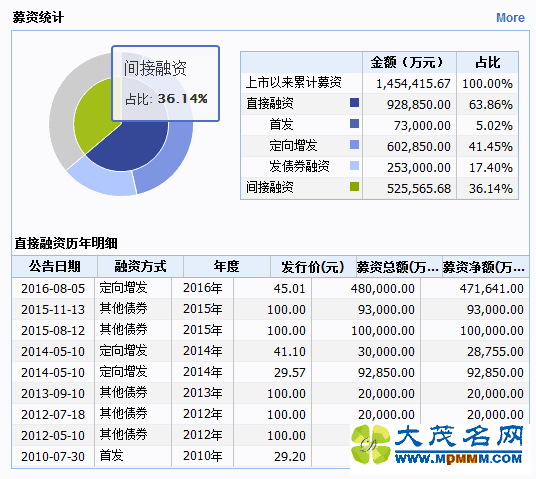Select amount 253,000.00
Screen dimensions: 536x479
(x=419, y=168)
